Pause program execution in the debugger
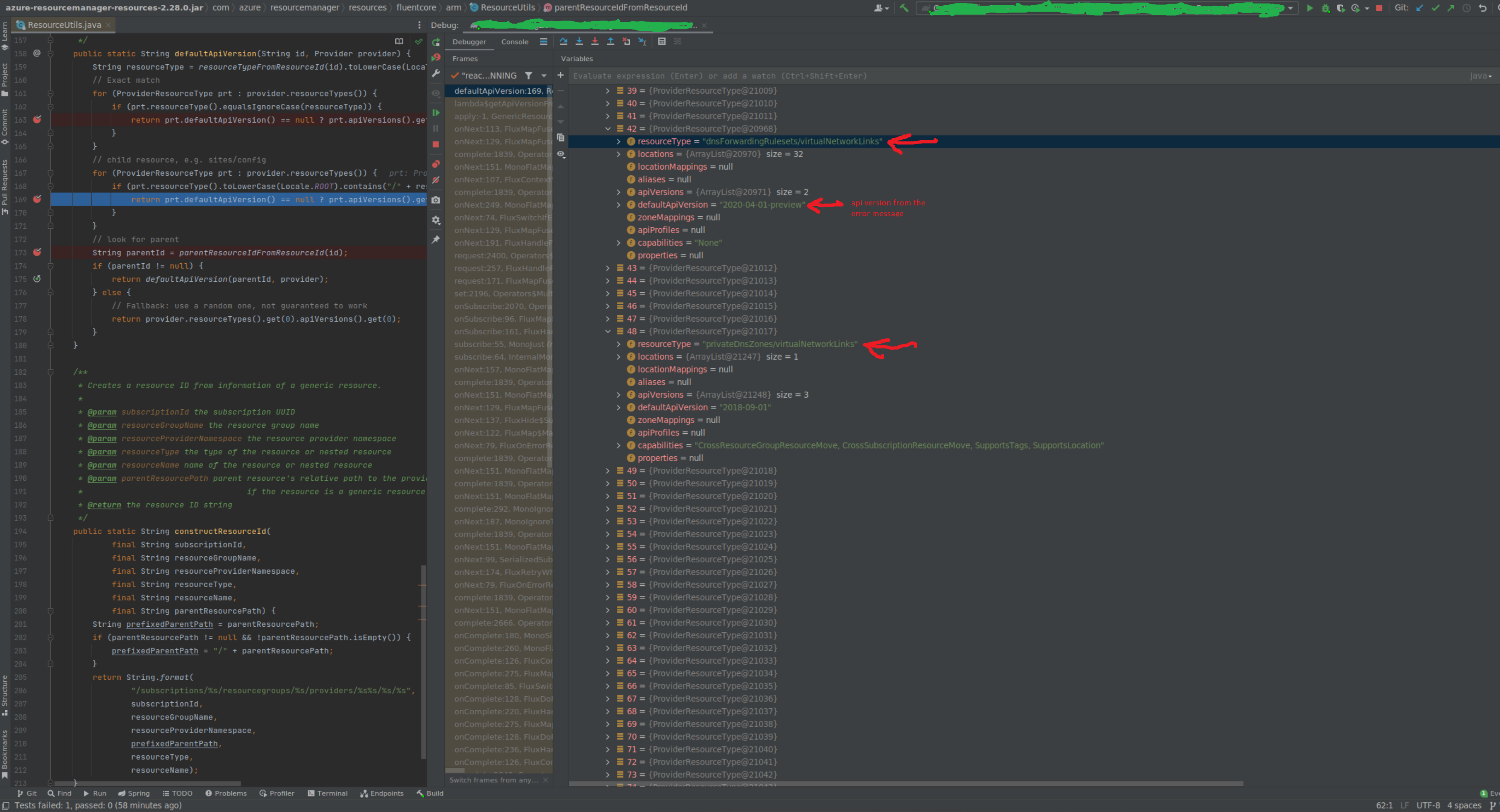 coord(436,129)
